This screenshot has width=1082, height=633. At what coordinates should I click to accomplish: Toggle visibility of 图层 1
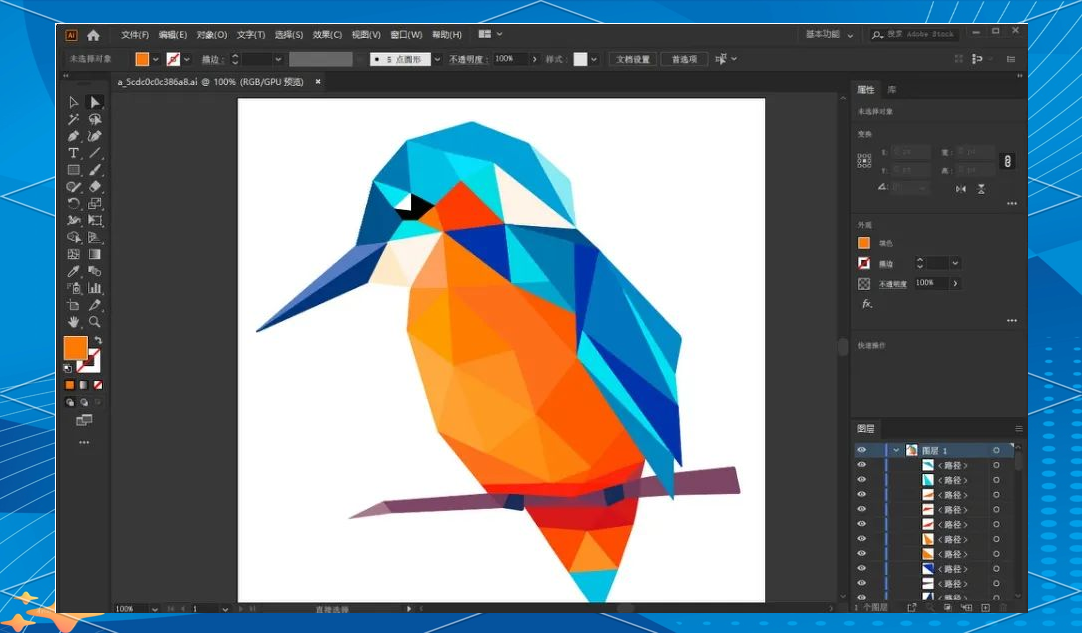[862, 450]
